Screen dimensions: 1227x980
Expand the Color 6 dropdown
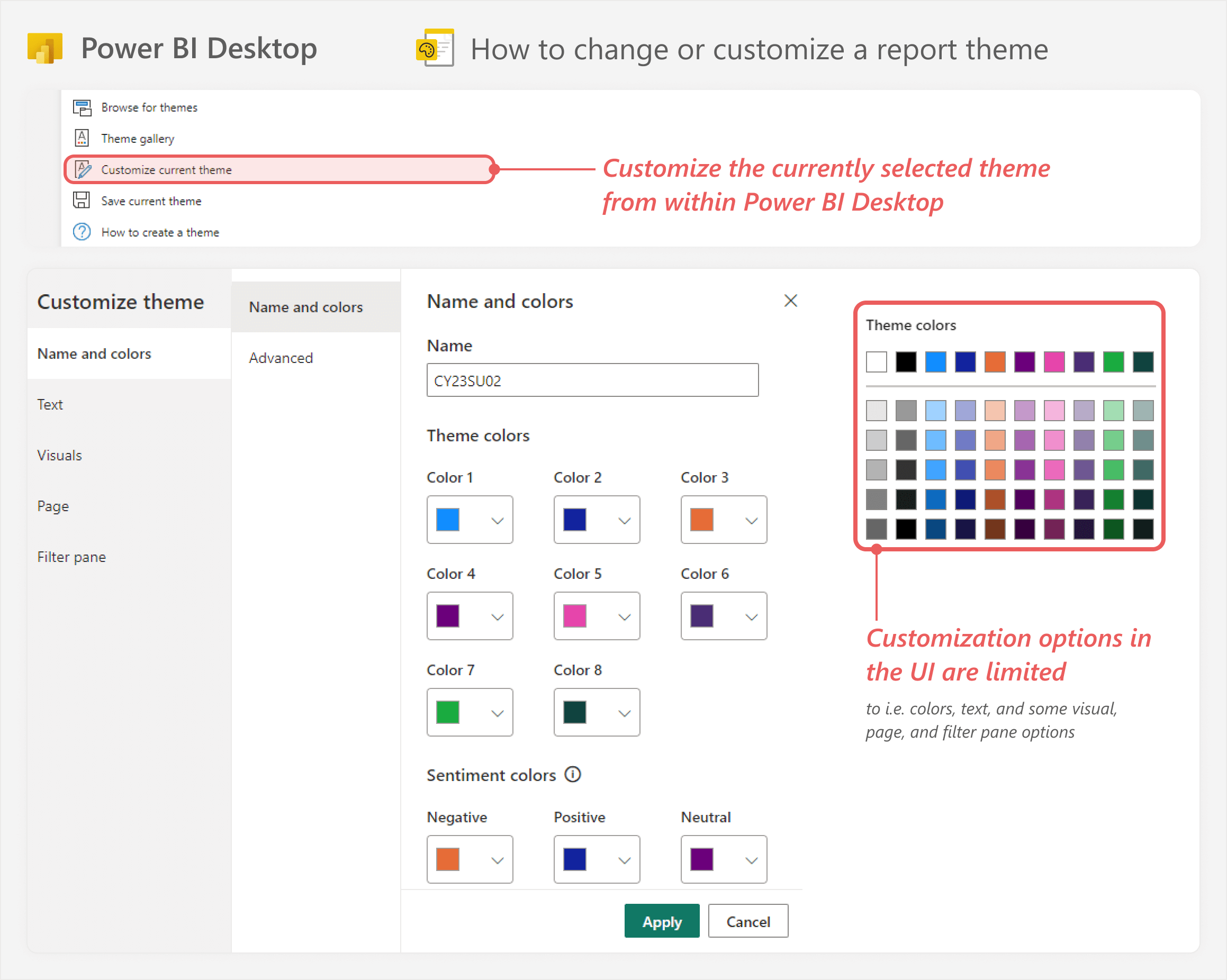click(x=724, y=616)
